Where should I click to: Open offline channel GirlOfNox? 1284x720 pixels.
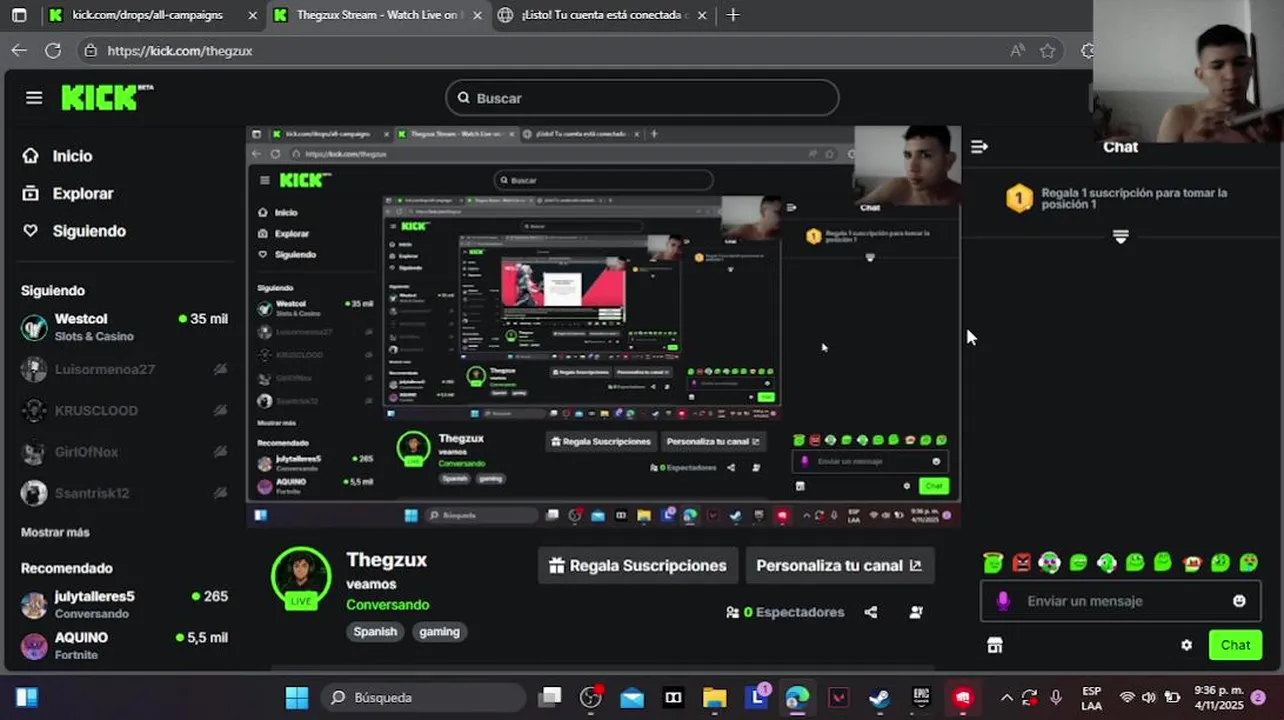pos(124,452)
